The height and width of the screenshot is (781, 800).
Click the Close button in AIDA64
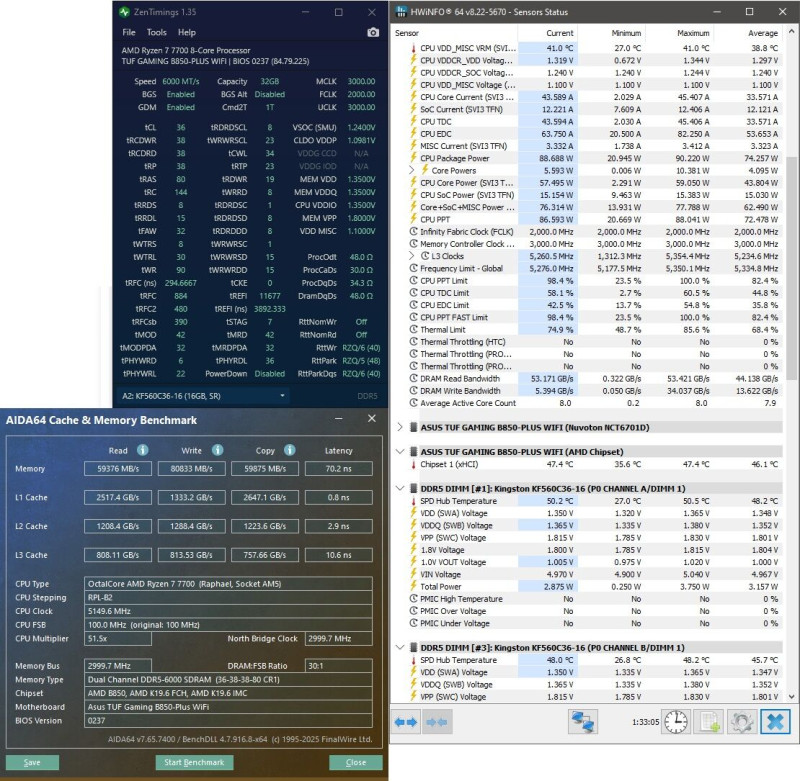click(x=356, y=762)
